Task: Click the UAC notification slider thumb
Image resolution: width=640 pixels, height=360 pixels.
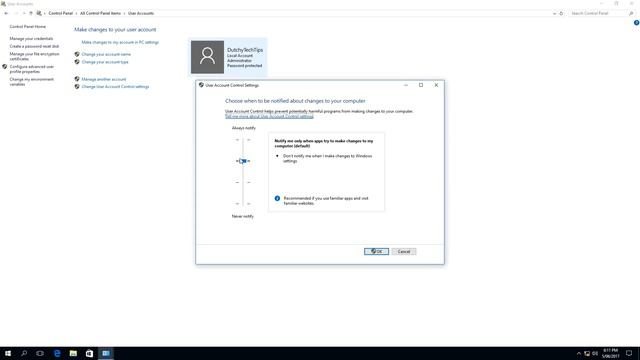Action: click(x=243, y=161)
